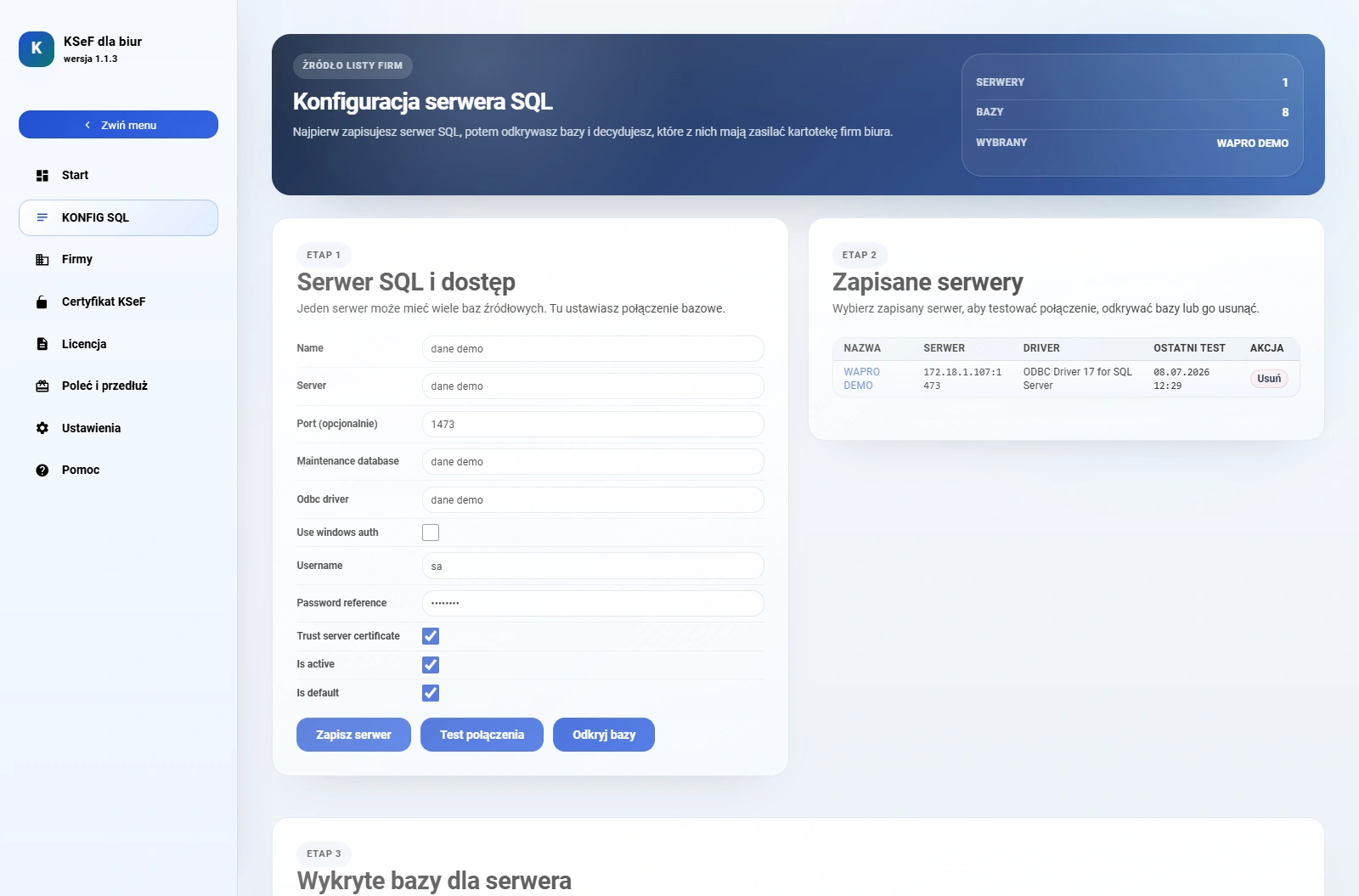
Task: Click ODBC Driver 17 for SQL Server cell
Action: pos(1077,379)
